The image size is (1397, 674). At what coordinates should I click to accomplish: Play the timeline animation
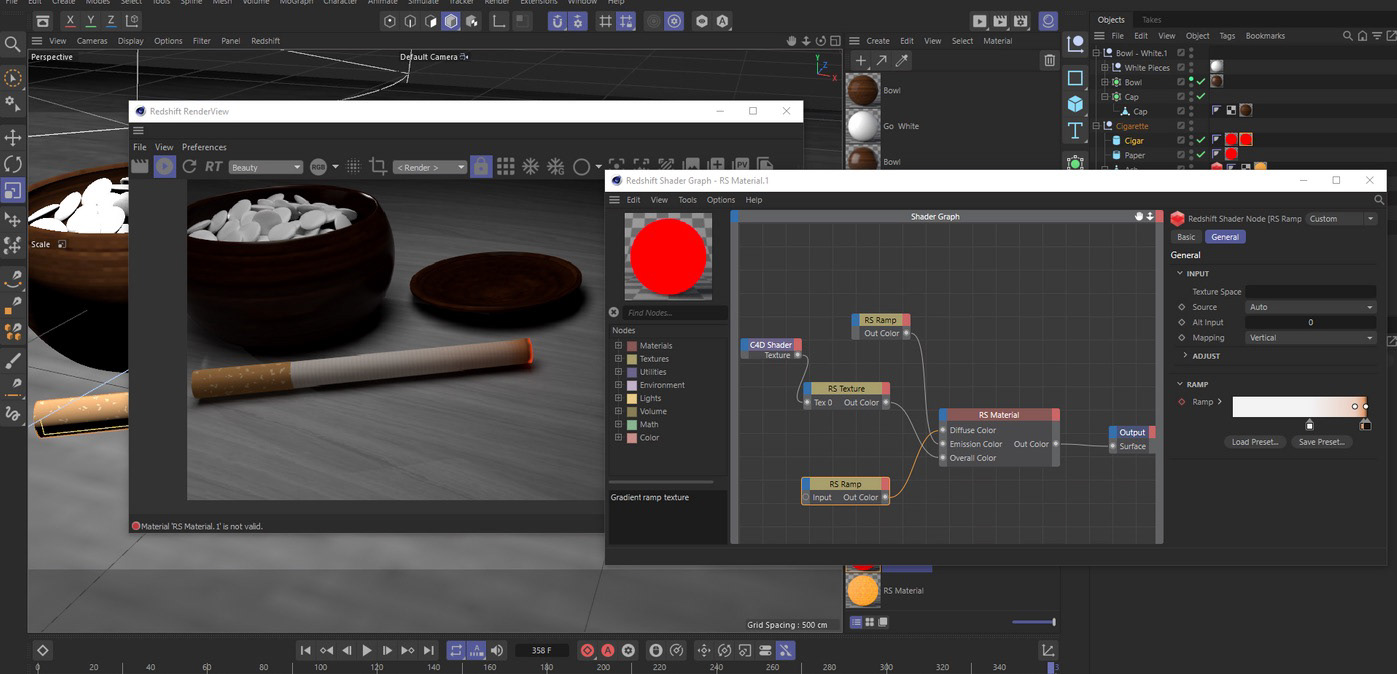tap(367, 650)
